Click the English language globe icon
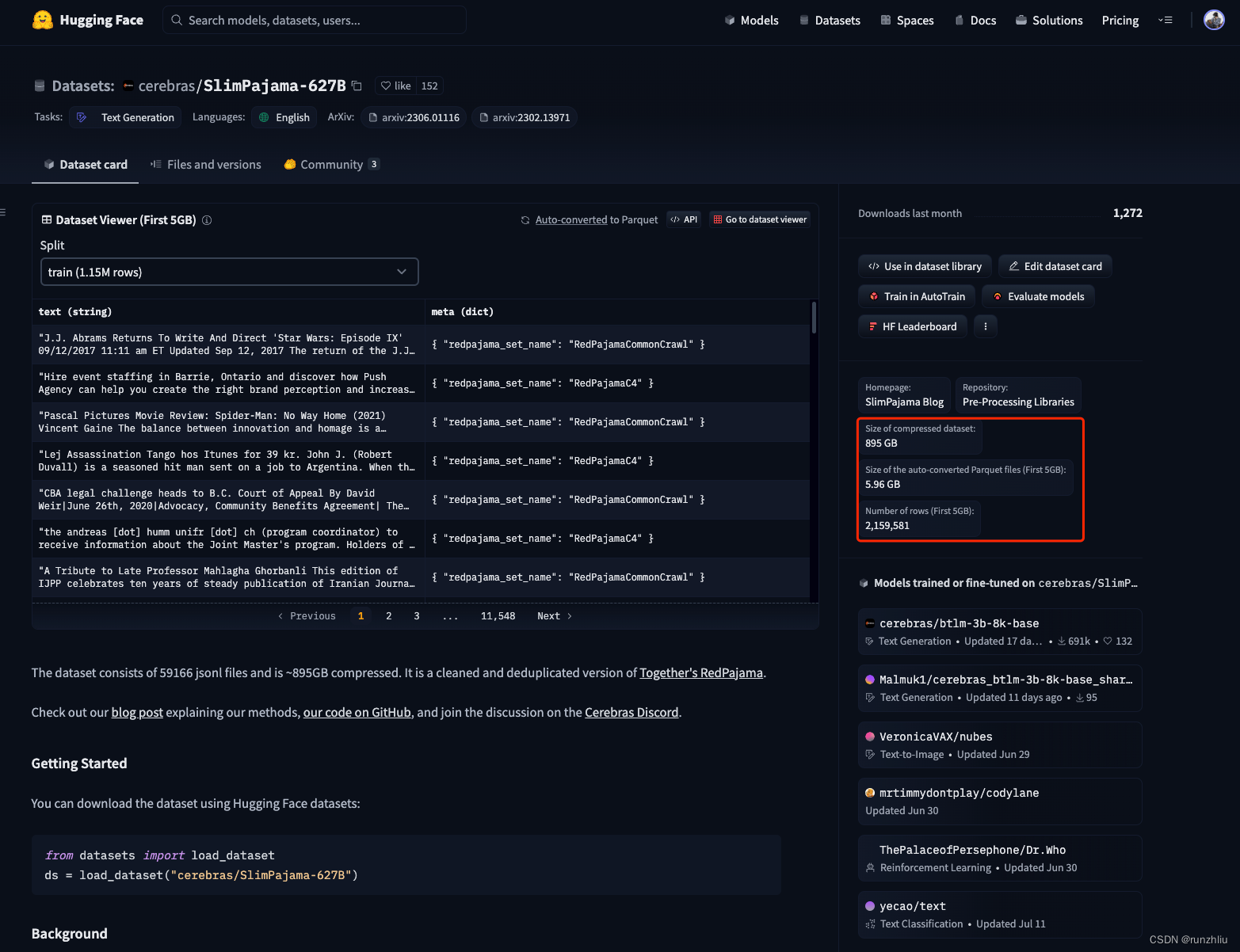The image size is (1240, 952). (264, 117)
